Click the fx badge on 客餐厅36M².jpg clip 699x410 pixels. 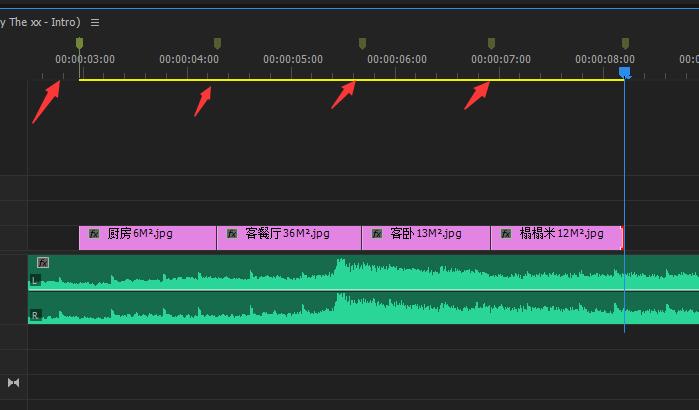232,234
